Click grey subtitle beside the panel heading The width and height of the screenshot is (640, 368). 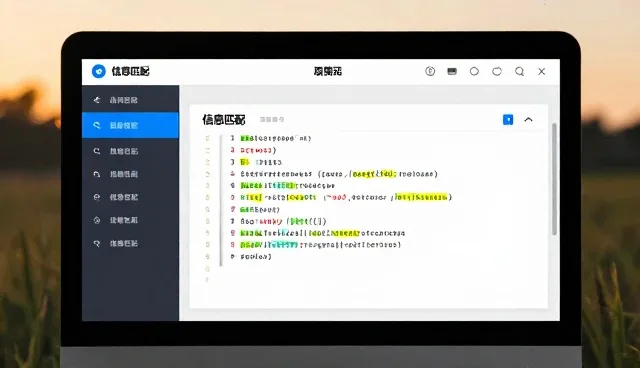pos(272,120)
